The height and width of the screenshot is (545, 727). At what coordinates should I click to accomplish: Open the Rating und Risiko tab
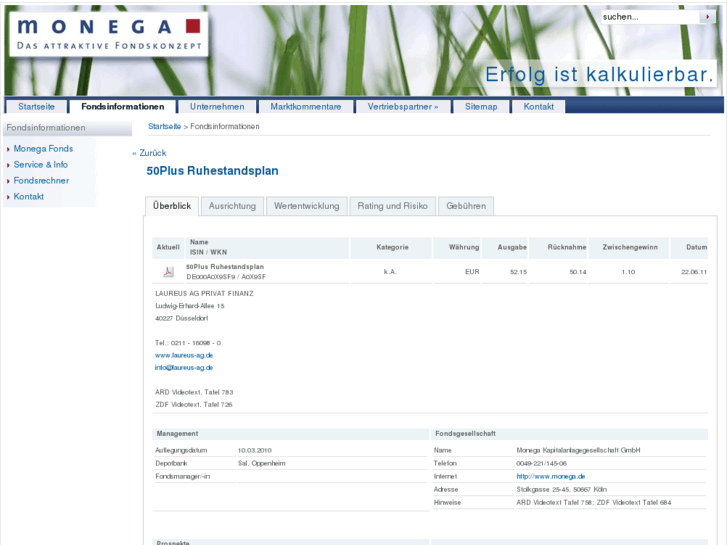click(x=392, y=206)
